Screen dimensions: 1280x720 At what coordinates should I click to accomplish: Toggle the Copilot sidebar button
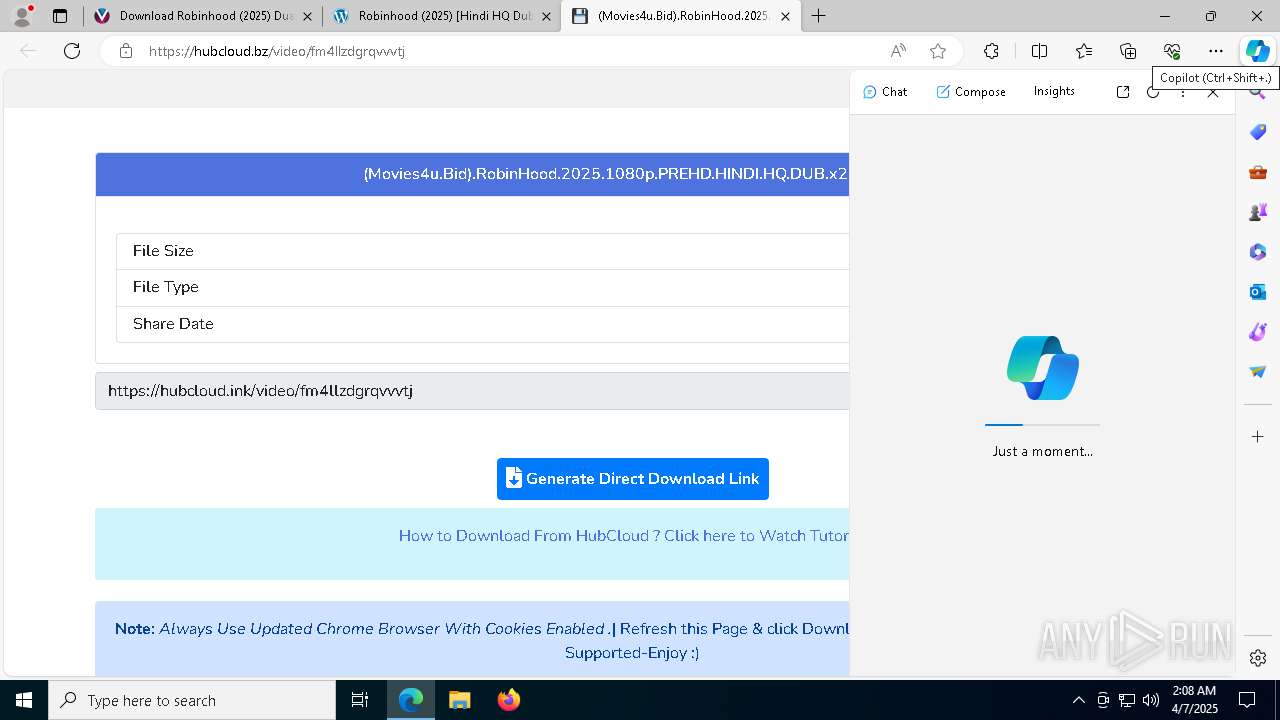1257,51
